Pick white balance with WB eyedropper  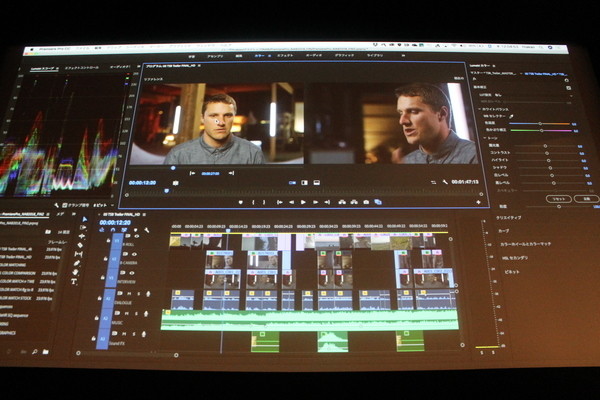click(512, 116)
